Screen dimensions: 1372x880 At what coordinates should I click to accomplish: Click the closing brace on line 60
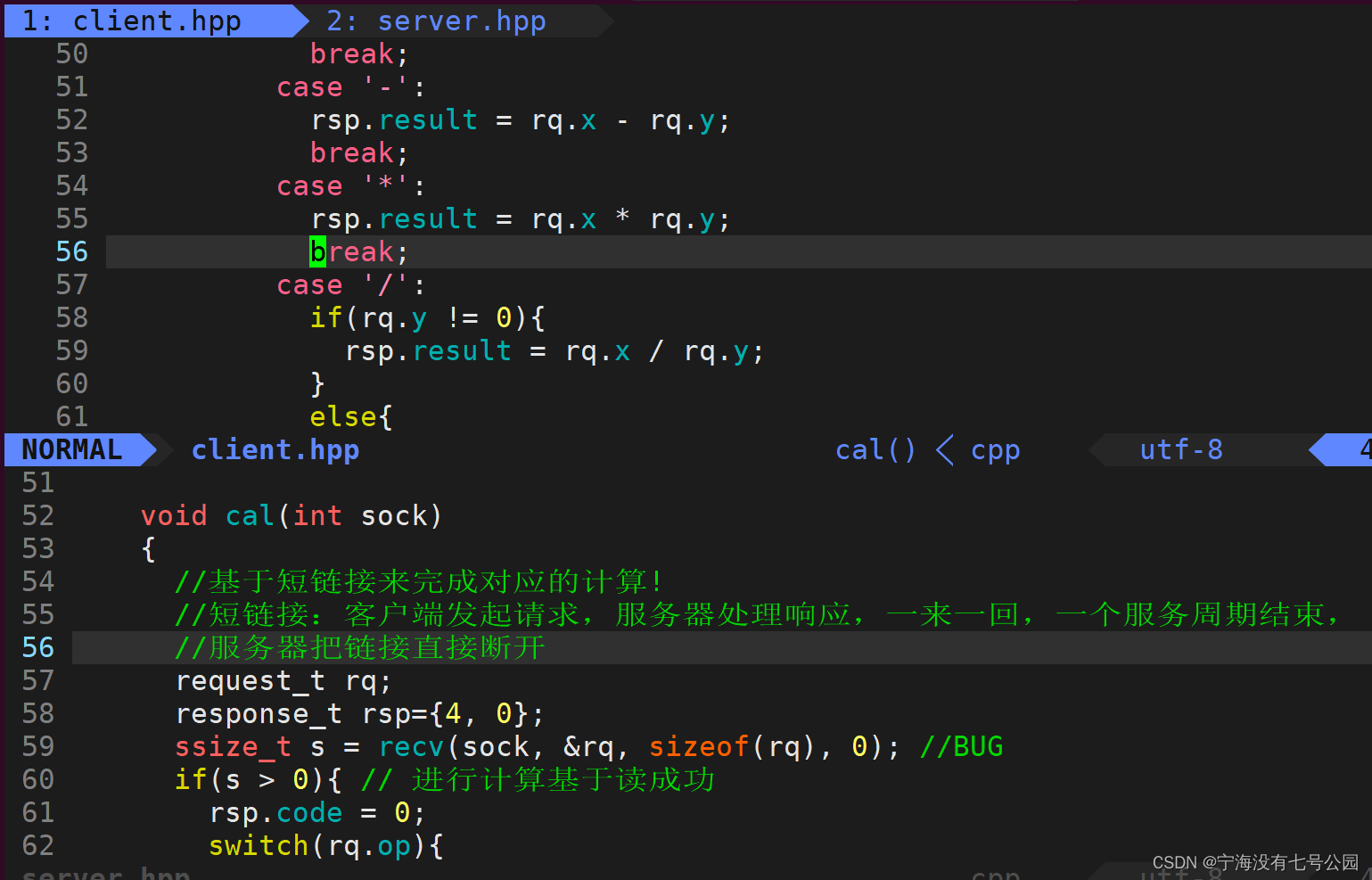click(x=317, y=383)
